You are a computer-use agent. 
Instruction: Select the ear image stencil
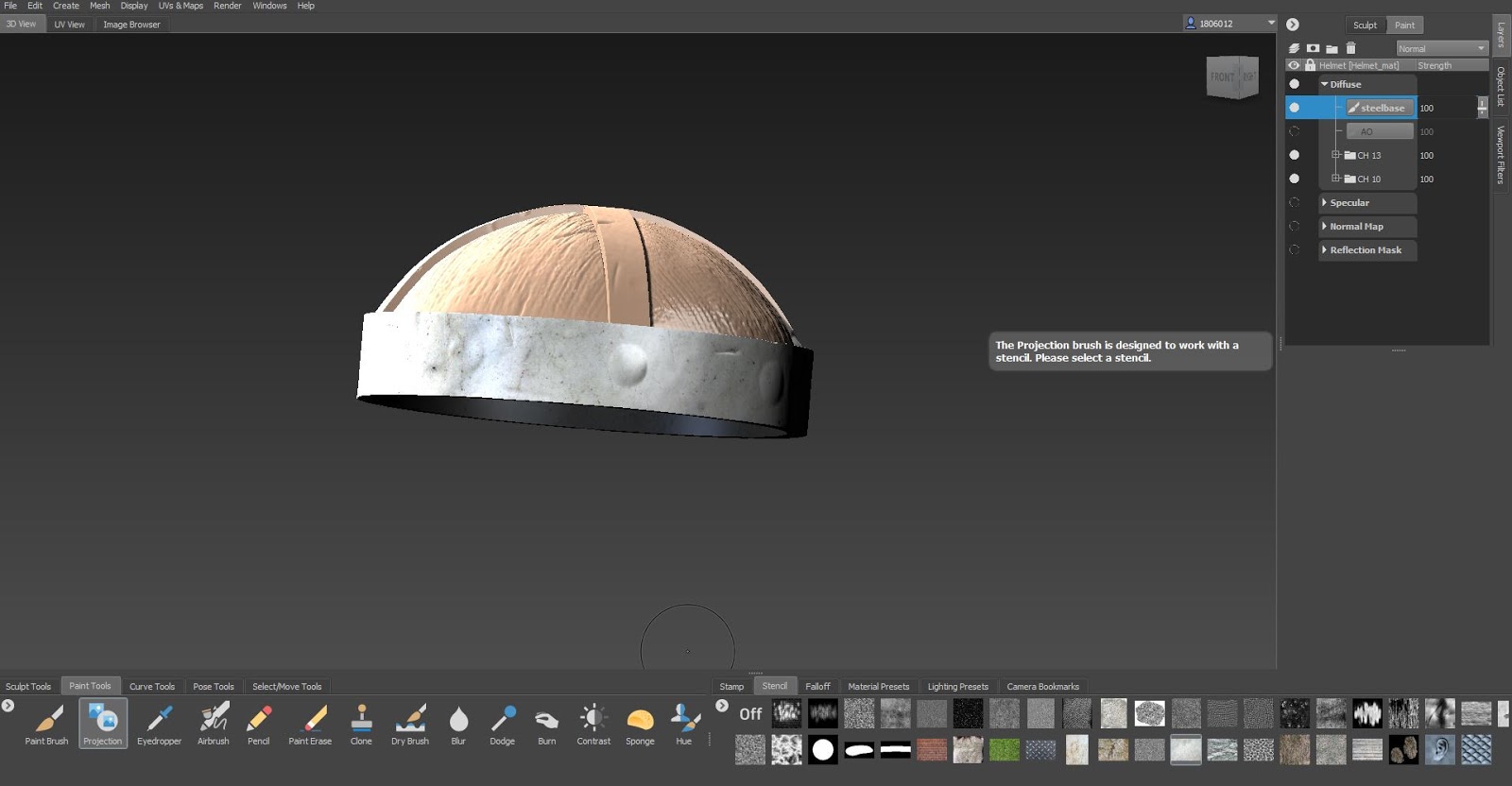click(1440, 750)
